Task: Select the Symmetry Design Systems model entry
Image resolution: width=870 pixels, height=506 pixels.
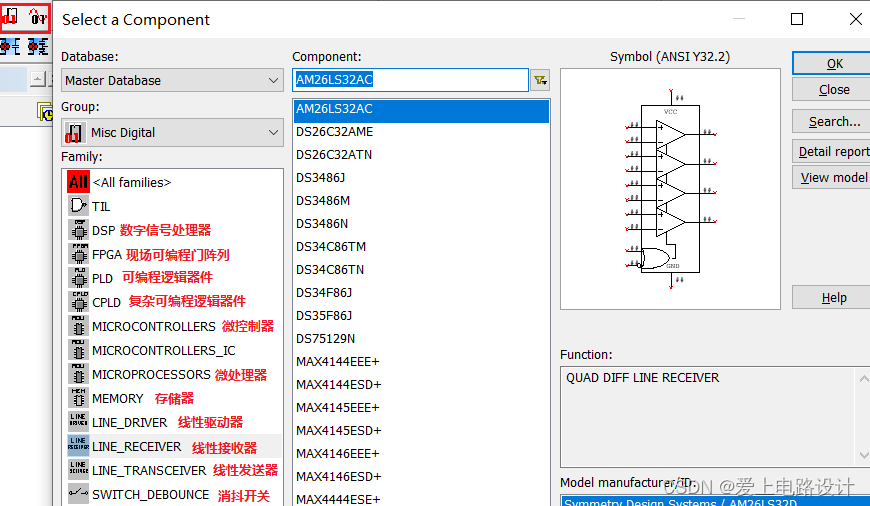Action: (x=716, y=502)
